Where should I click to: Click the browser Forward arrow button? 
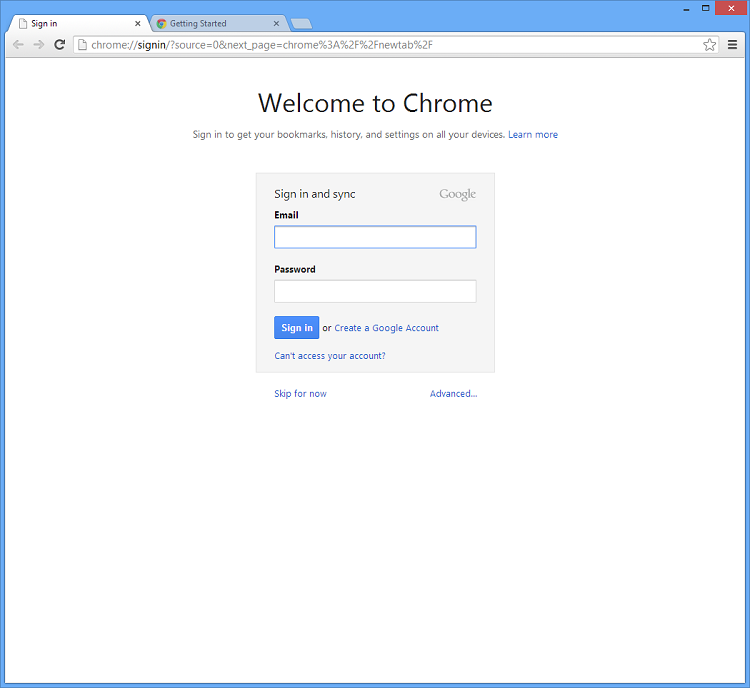coord(39,45)
